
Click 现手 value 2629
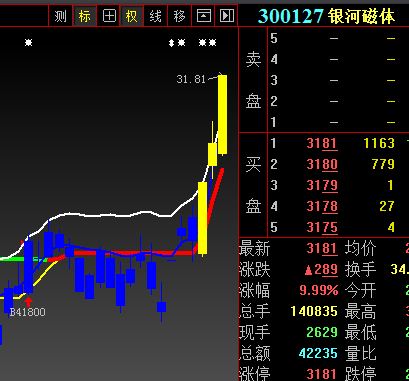click(x=322, y=332)
